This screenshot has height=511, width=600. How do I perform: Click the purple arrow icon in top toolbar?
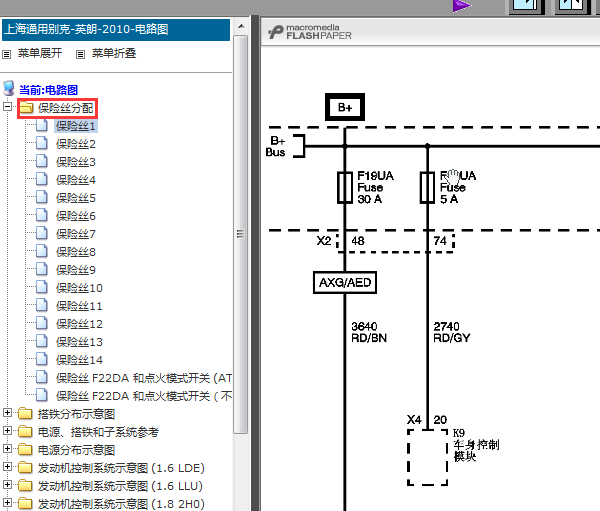click(x=461, y=6)
